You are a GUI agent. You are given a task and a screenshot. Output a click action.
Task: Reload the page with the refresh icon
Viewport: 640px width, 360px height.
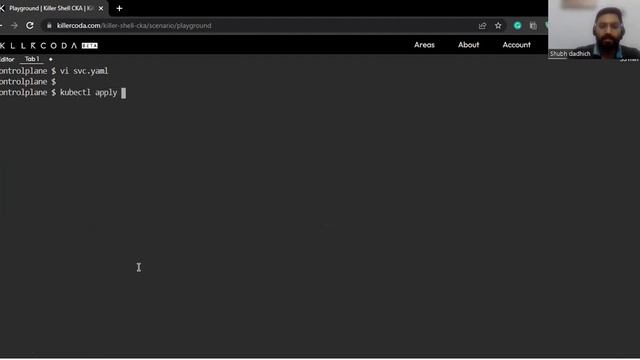[30, 25]
